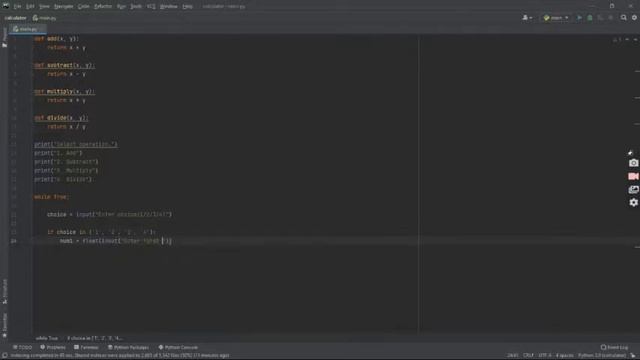Open the TODO tool window
Screen dimensions: 640x360
click(x=22, y=347)
